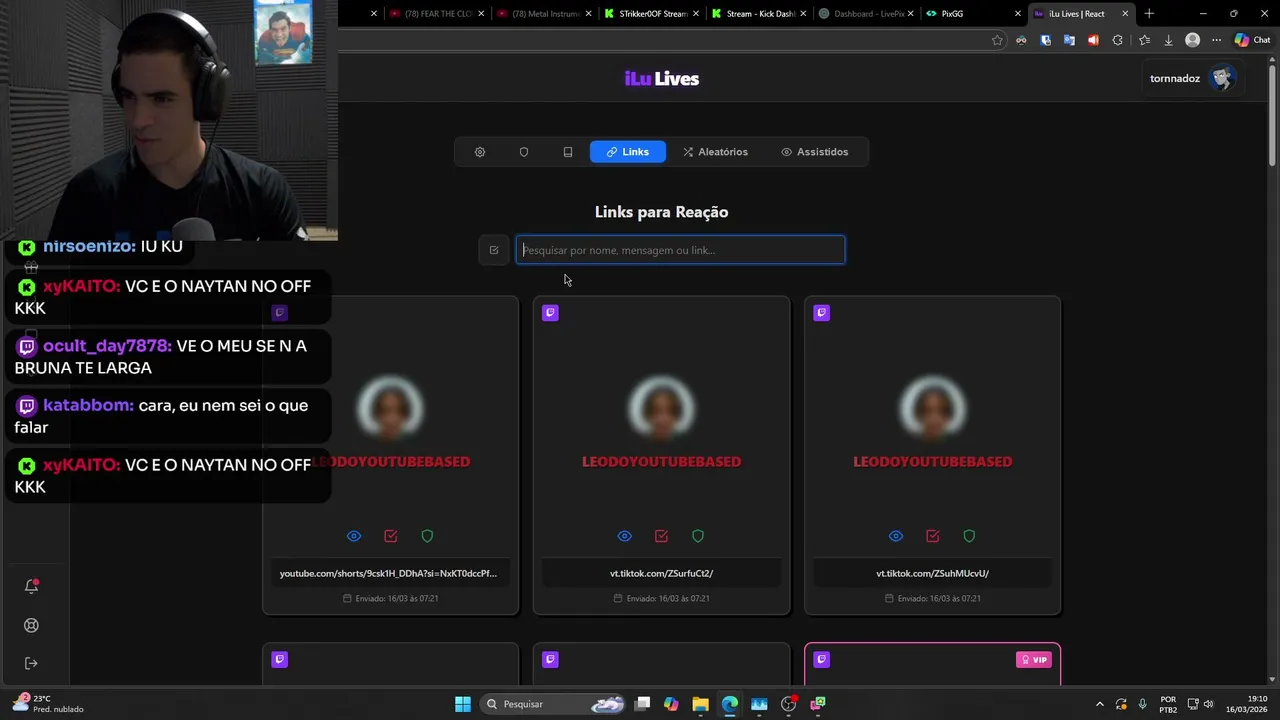Click Twitch badge on ZSuhMUcvU card

click(x=821, y=313)
